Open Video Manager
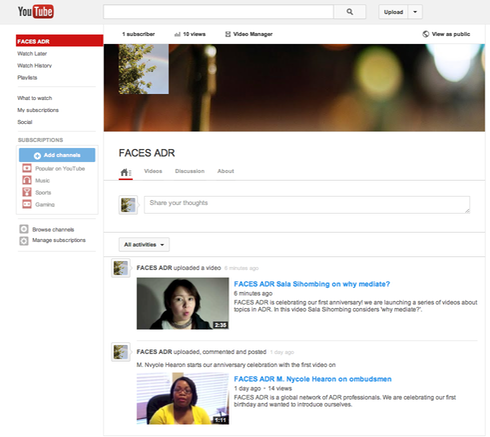Viewport: 490px width, 437px height. tap(249, 34)
